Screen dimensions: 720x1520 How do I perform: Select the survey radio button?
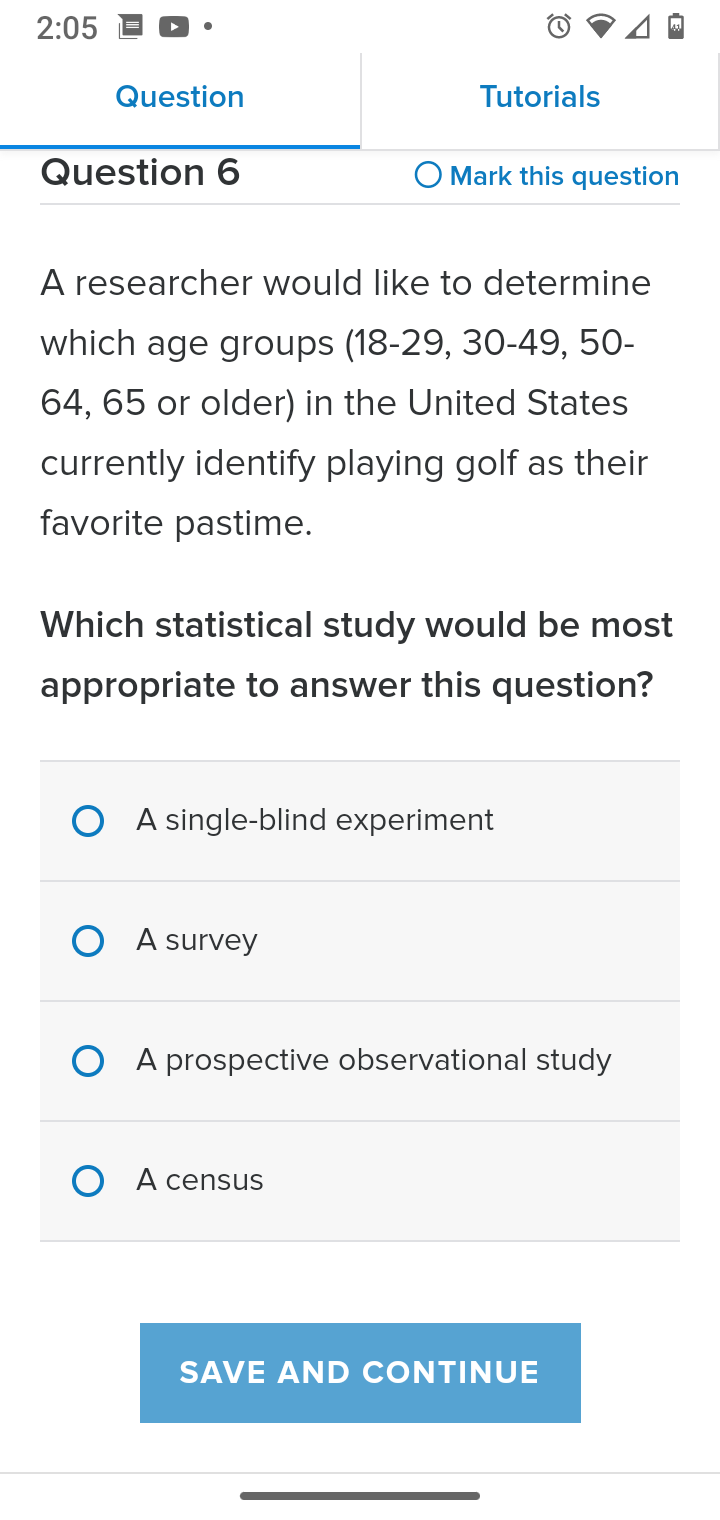pos(88,941)
